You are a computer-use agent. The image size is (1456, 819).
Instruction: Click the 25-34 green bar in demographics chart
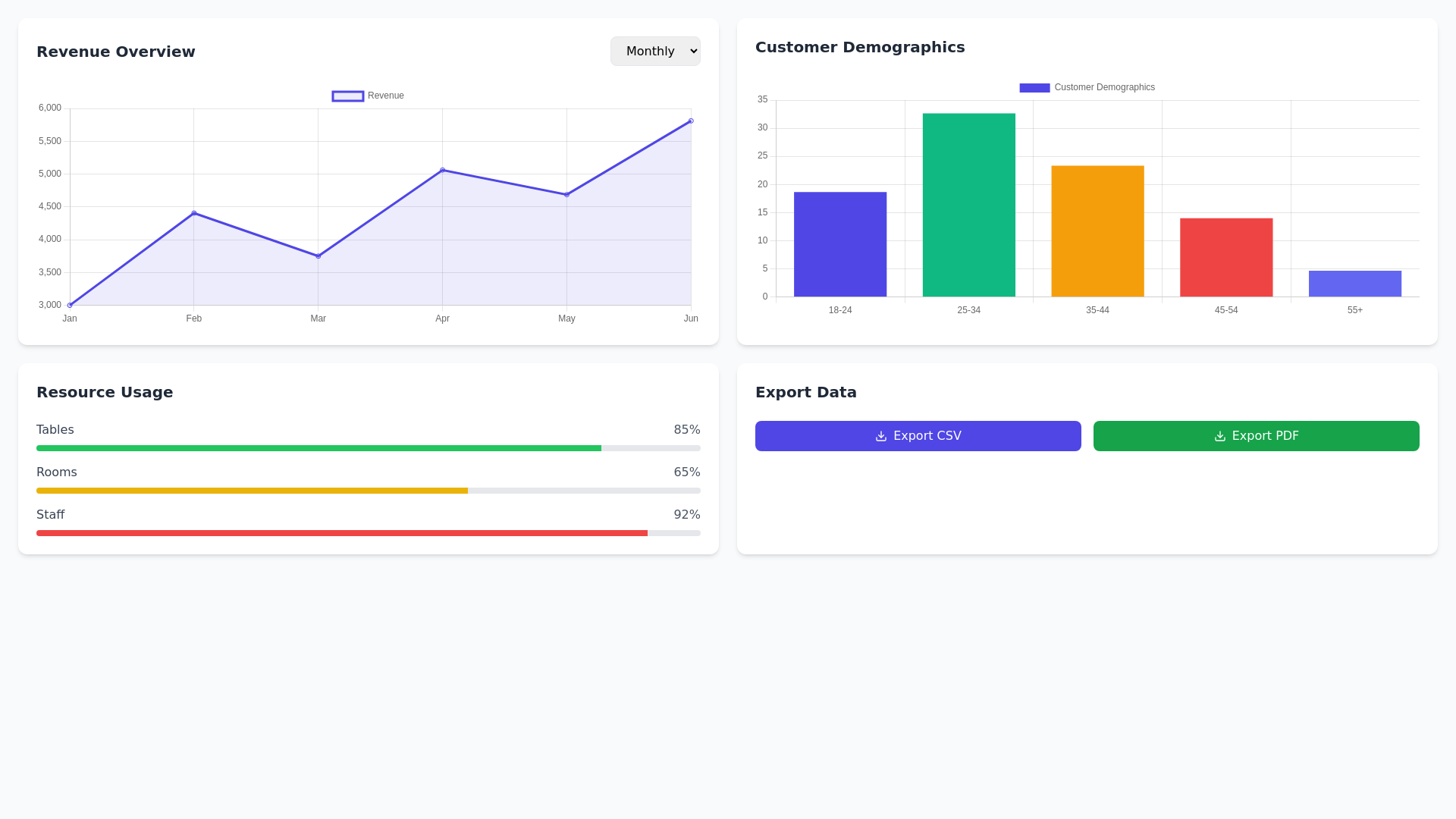(968, 205)
